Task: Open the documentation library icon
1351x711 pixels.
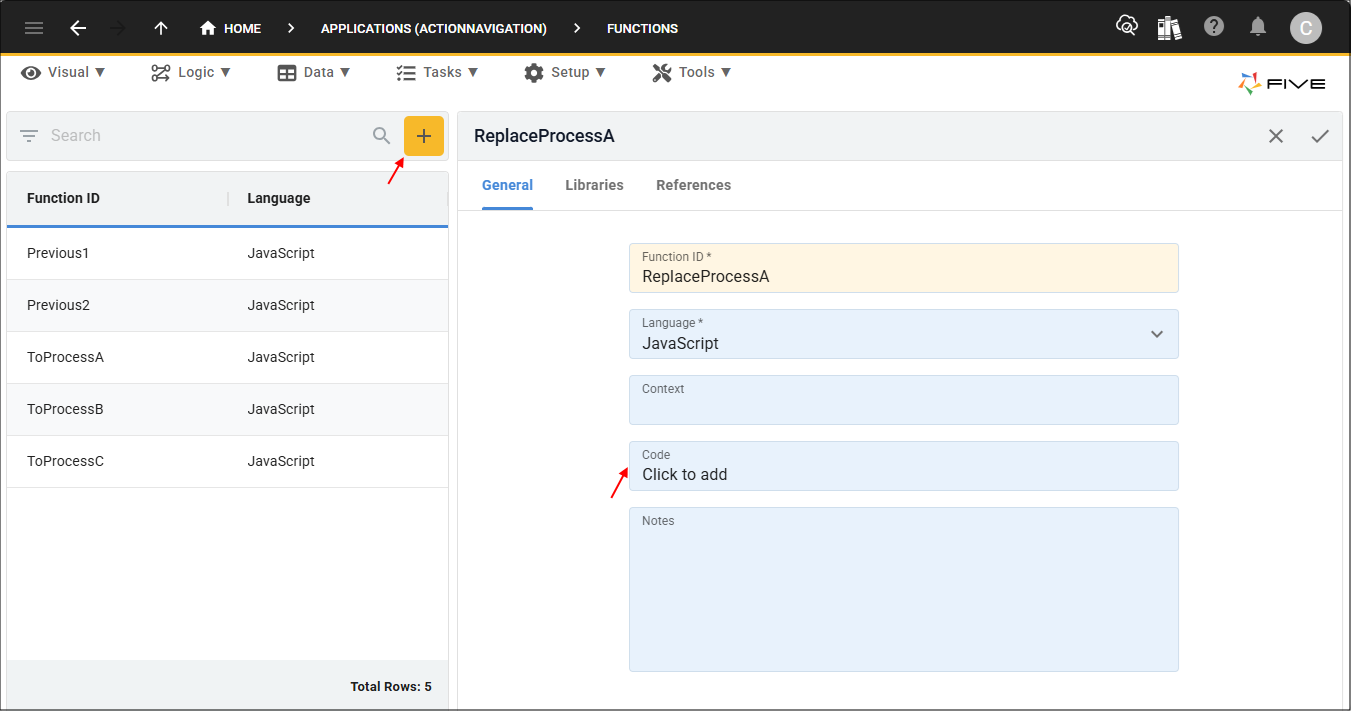Action: [x=1170, y=26]
